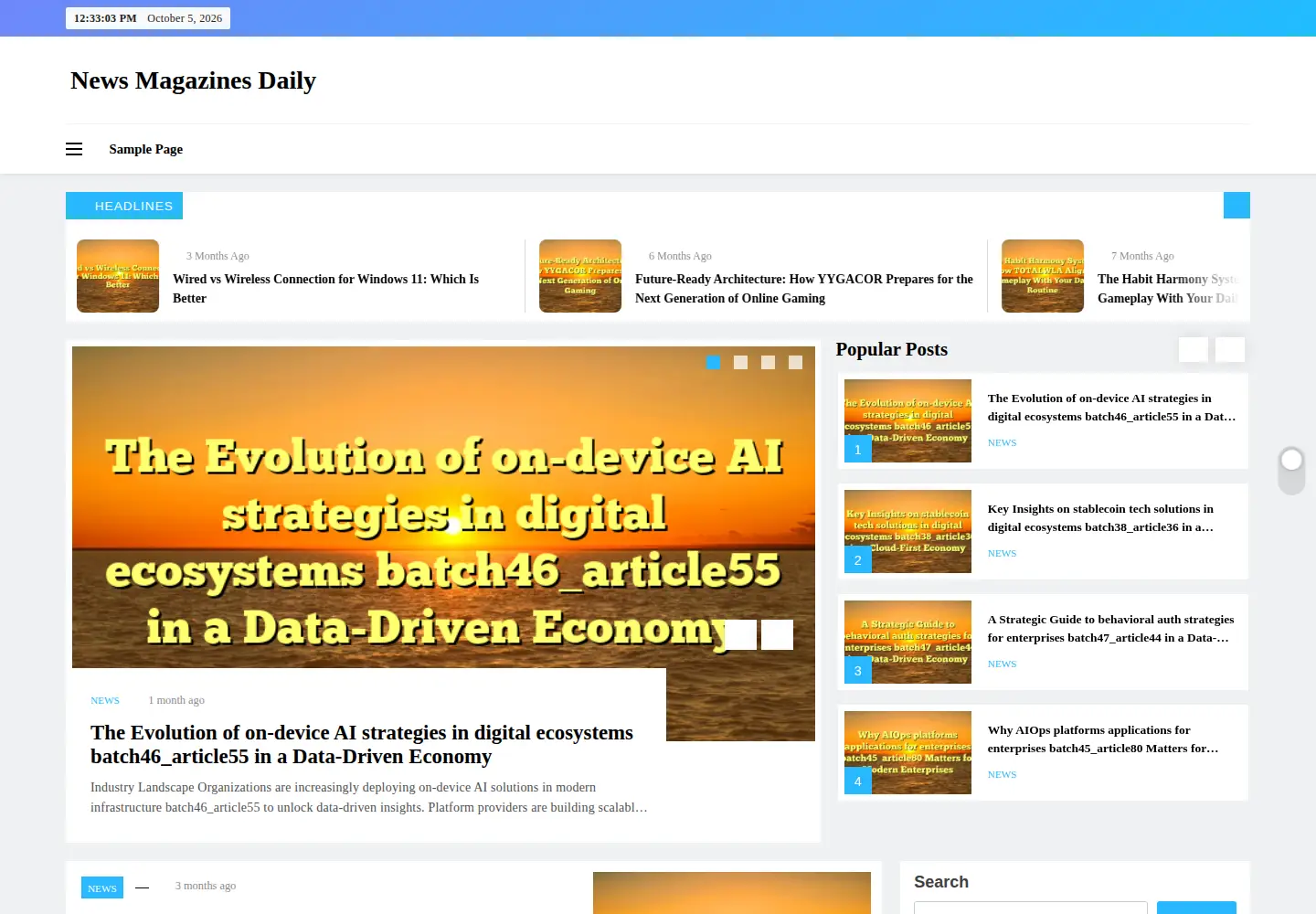
Task: Open popular post 4 thumbnail AIOps platforms
Action: [907, 752]
